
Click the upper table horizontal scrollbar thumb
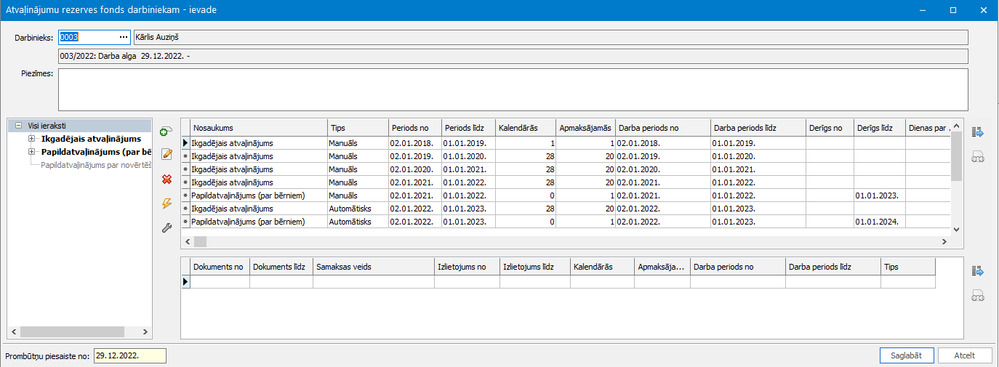[x=200, y=242]
